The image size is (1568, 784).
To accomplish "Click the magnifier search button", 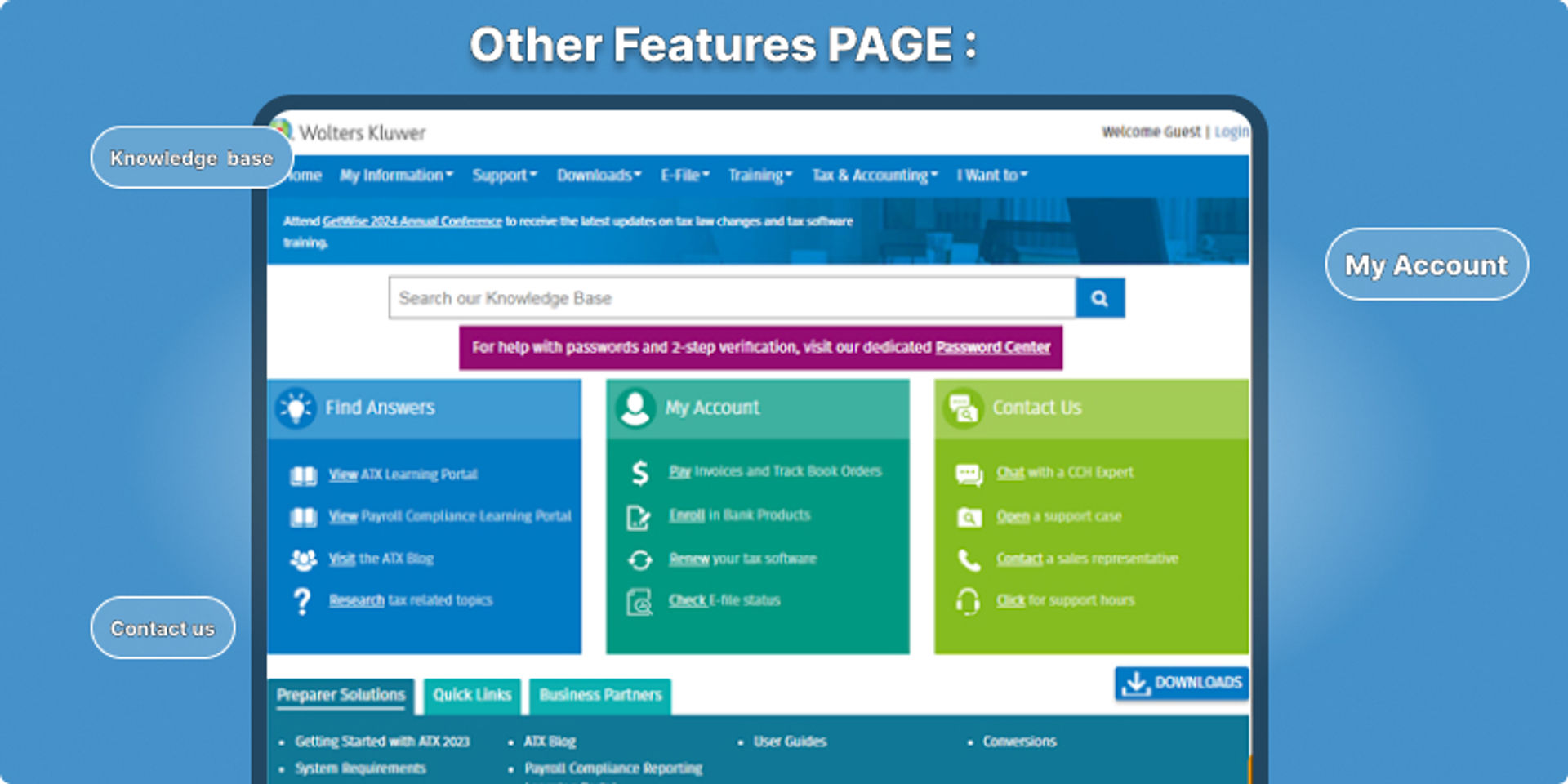I will tap(1100, 298).
